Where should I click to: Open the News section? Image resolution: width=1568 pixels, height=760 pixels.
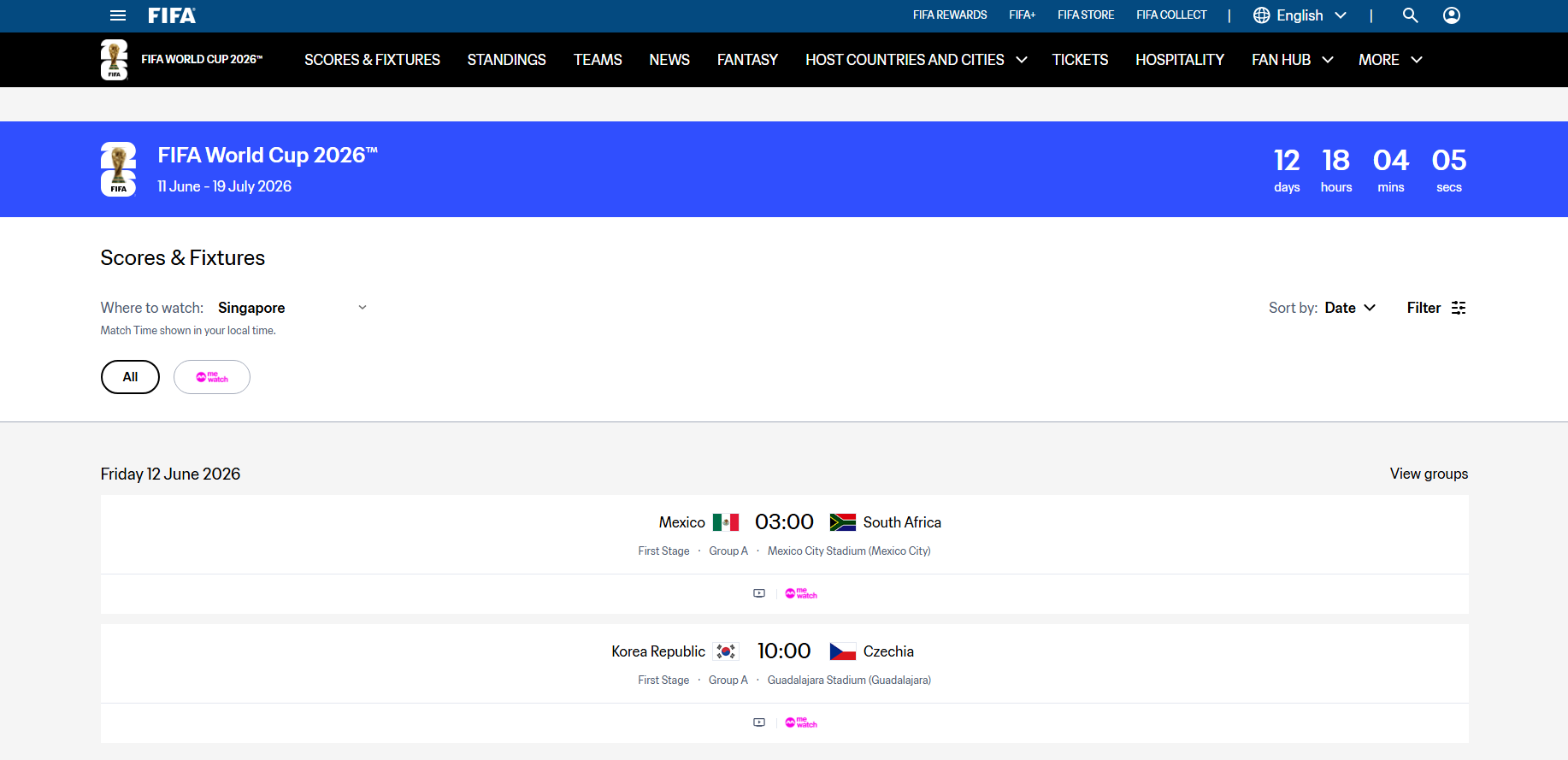(669, 60)
